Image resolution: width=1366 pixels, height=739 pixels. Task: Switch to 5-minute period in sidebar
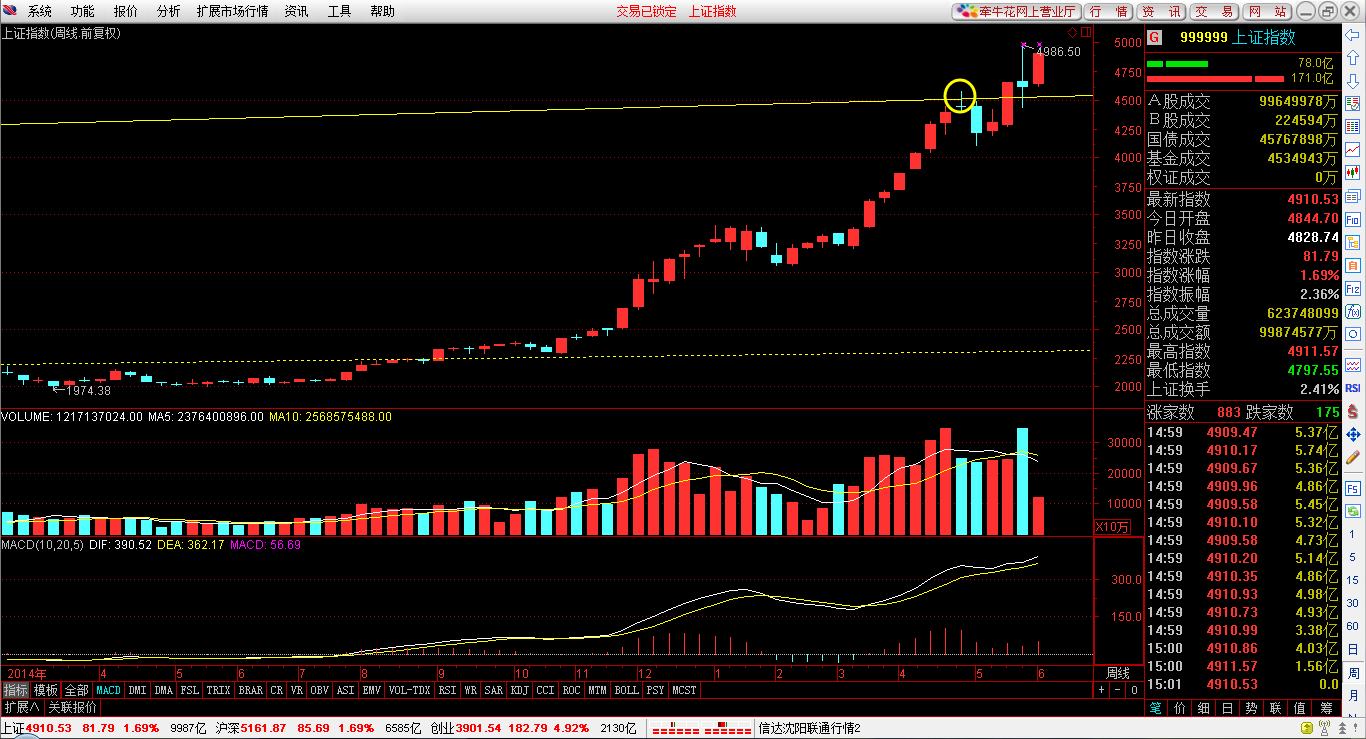click(x=1353, y=557)
